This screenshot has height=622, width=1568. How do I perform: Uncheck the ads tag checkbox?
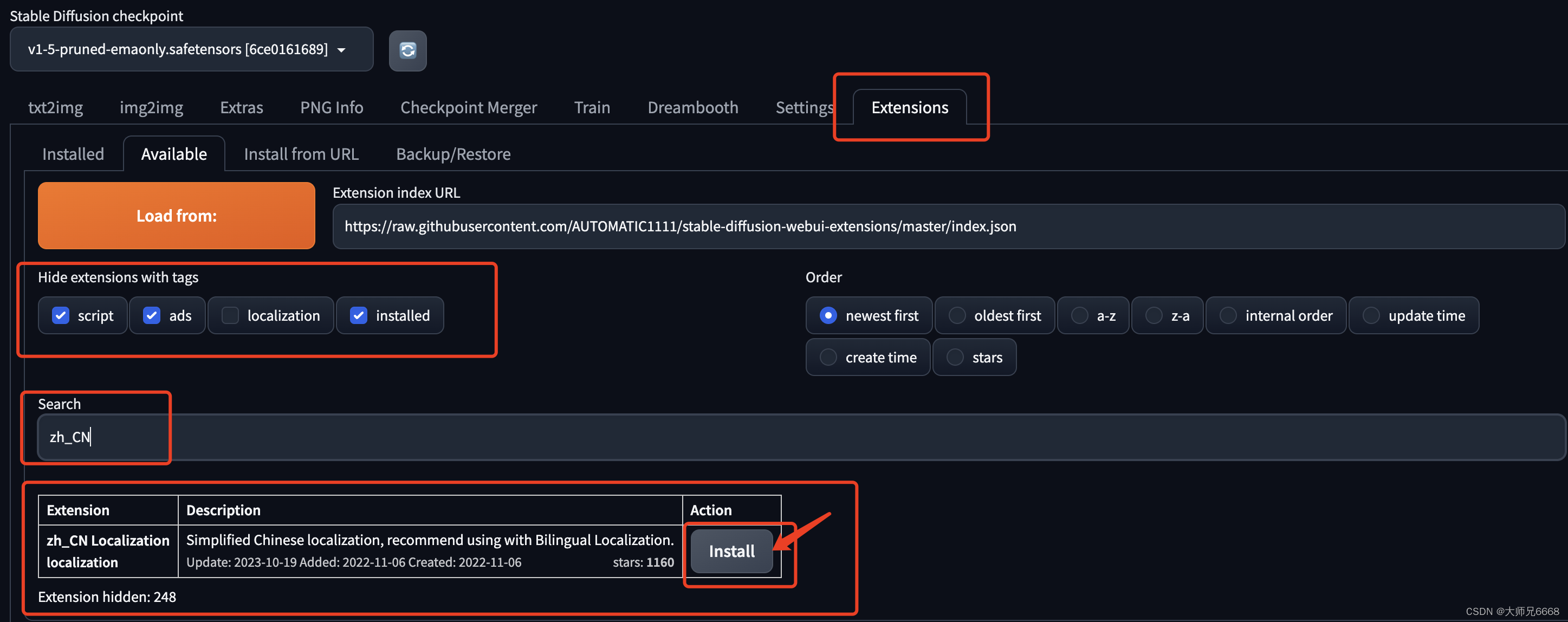click(152, 315)
